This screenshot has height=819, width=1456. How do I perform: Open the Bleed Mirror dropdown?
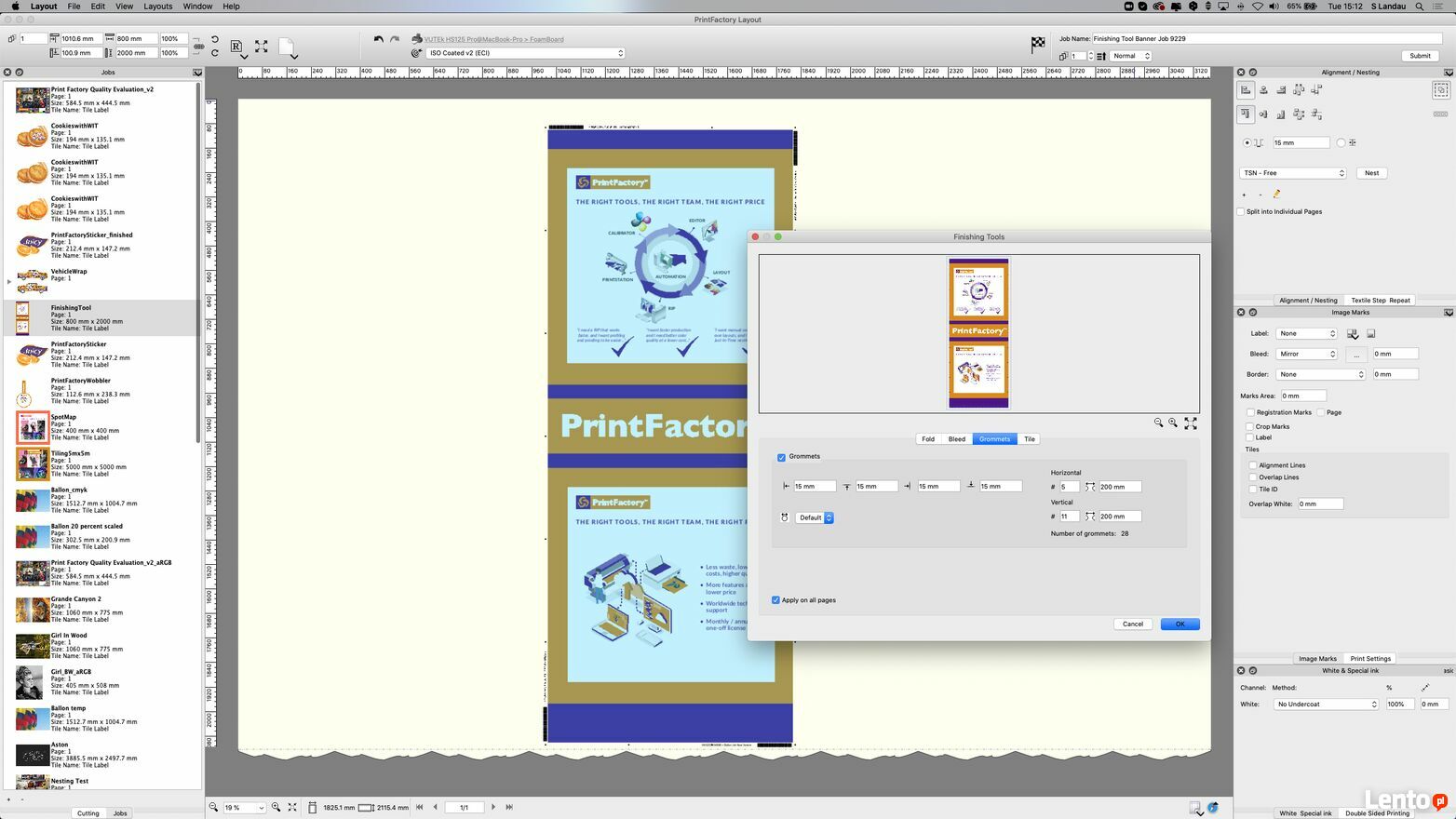pos(1306,354)
